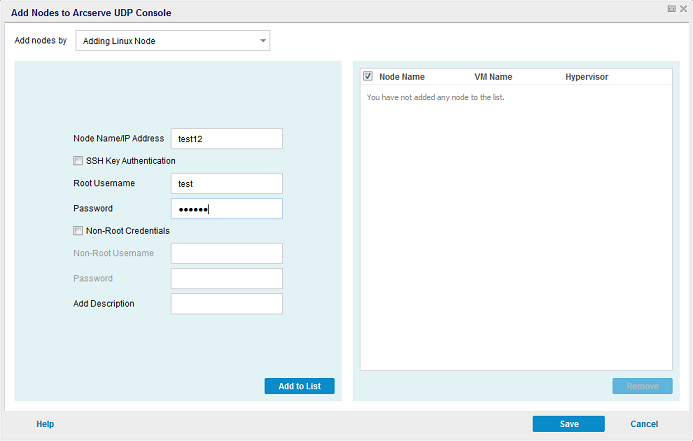Click the VM Name column header
This screenshot has width=693, height=441.
pyautogui.click(x=493, y=77)
